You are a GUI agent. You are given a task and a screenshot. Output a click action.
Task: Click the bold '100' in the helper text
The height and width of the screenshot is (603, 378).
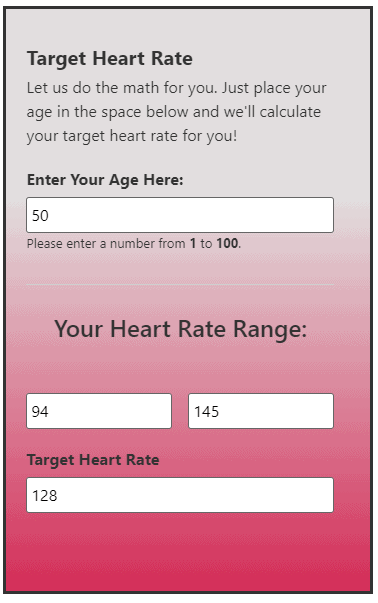[227, 243]
